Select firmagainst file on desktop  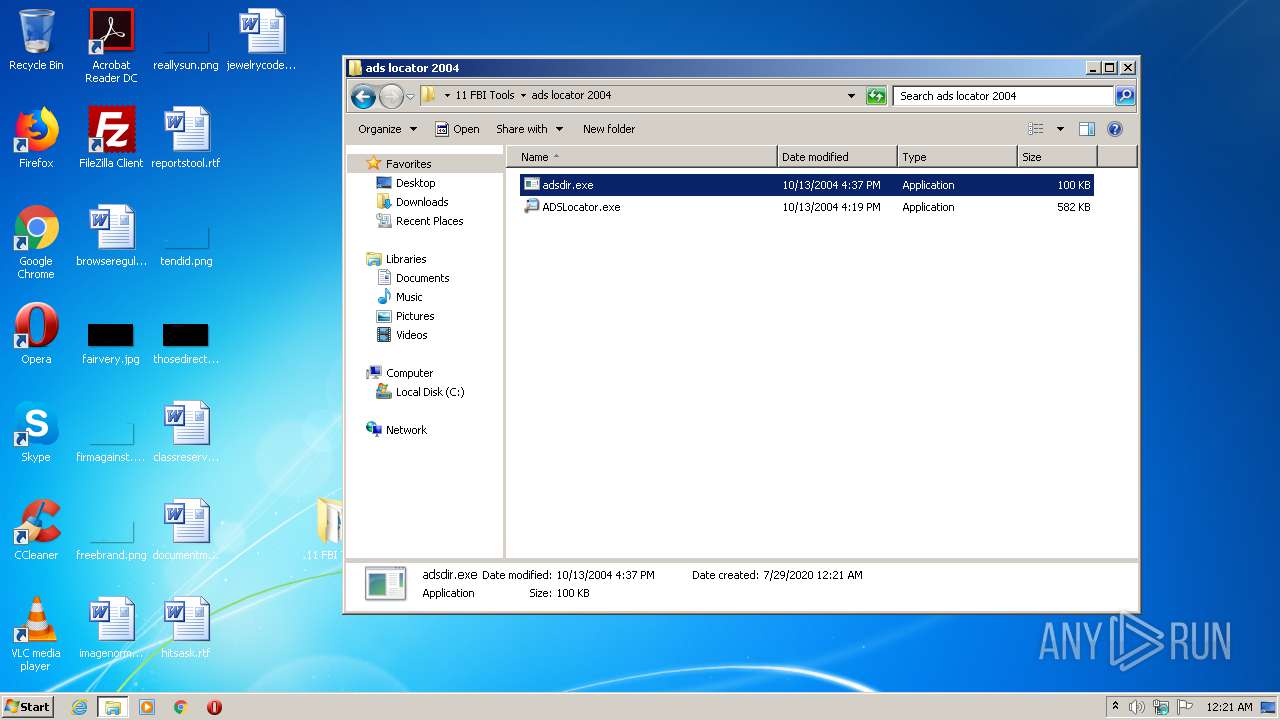pos(111,442)
